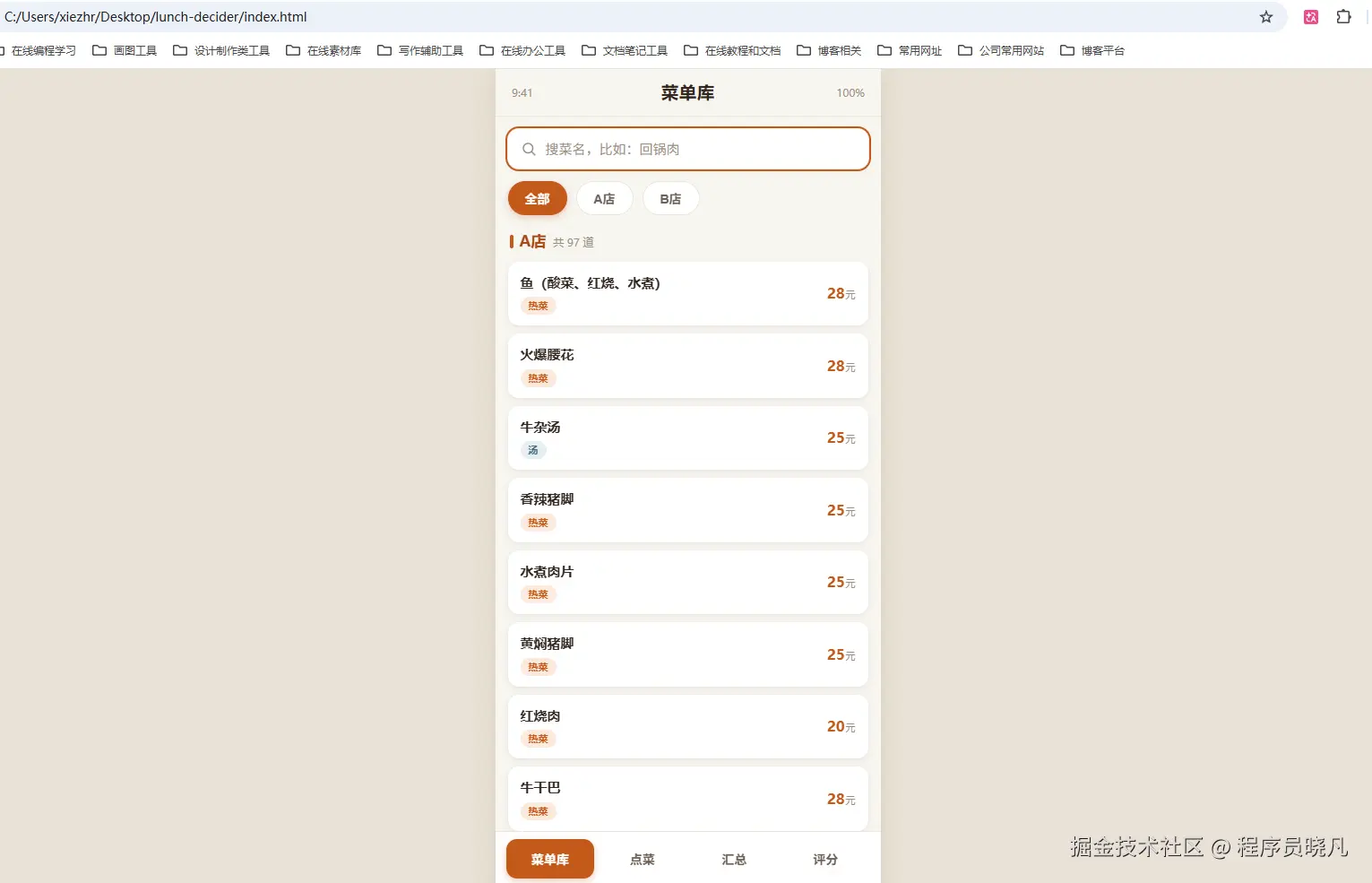
Task: Filter dishes by the A店 chip
Action: [604, 198]
